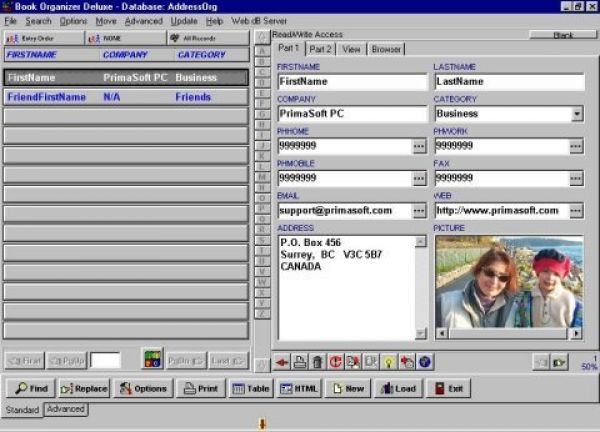
Task: Open the Entry Order sort selector
Action: coord(42,38)
